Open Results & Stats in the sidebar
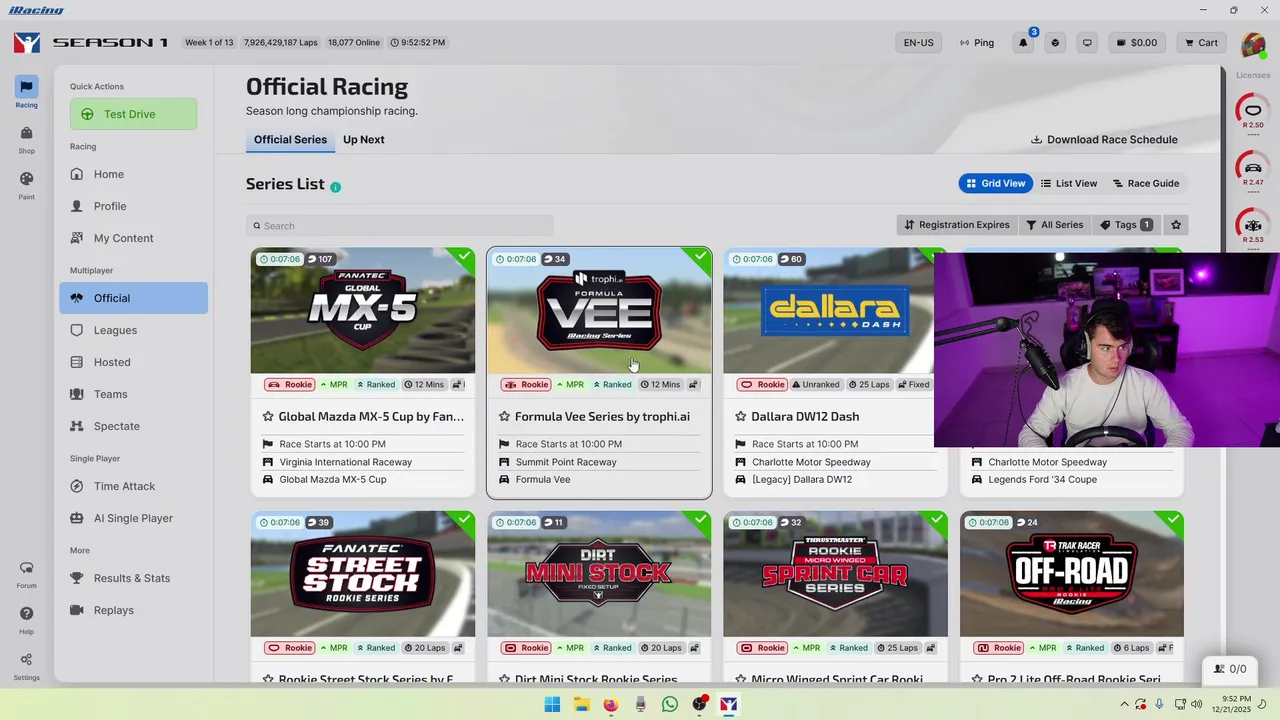 click(x=134, y=578)
